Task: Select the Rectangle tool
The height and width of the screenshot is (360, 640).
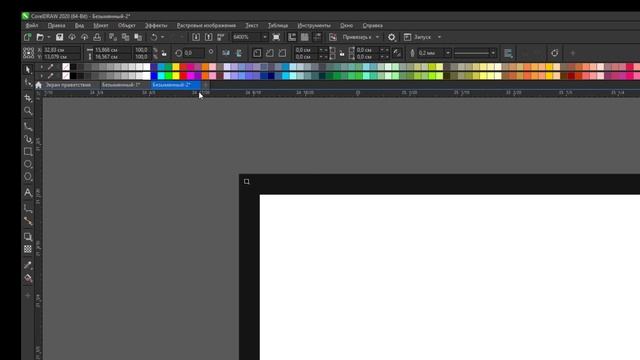Action: click(28, 152)
